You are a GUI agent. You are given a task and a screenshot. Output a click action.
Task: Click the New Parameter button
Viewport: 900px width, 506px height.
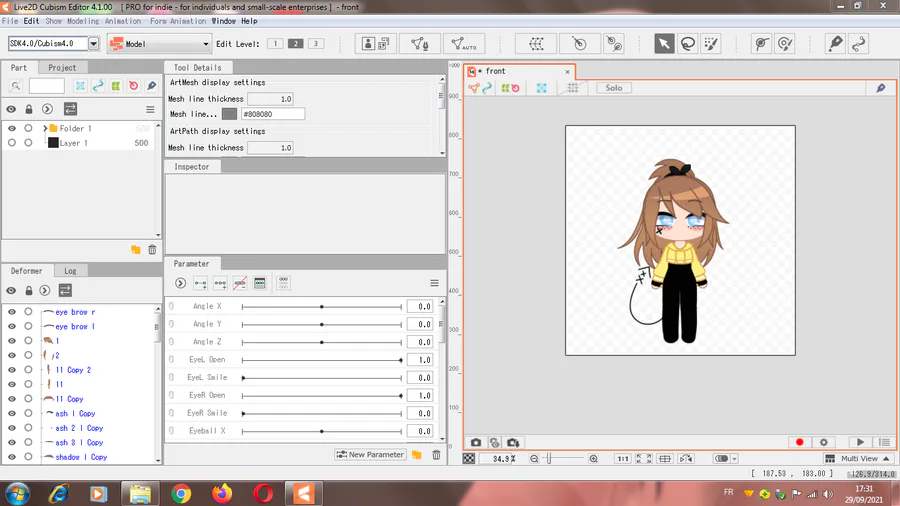(371, 454)
